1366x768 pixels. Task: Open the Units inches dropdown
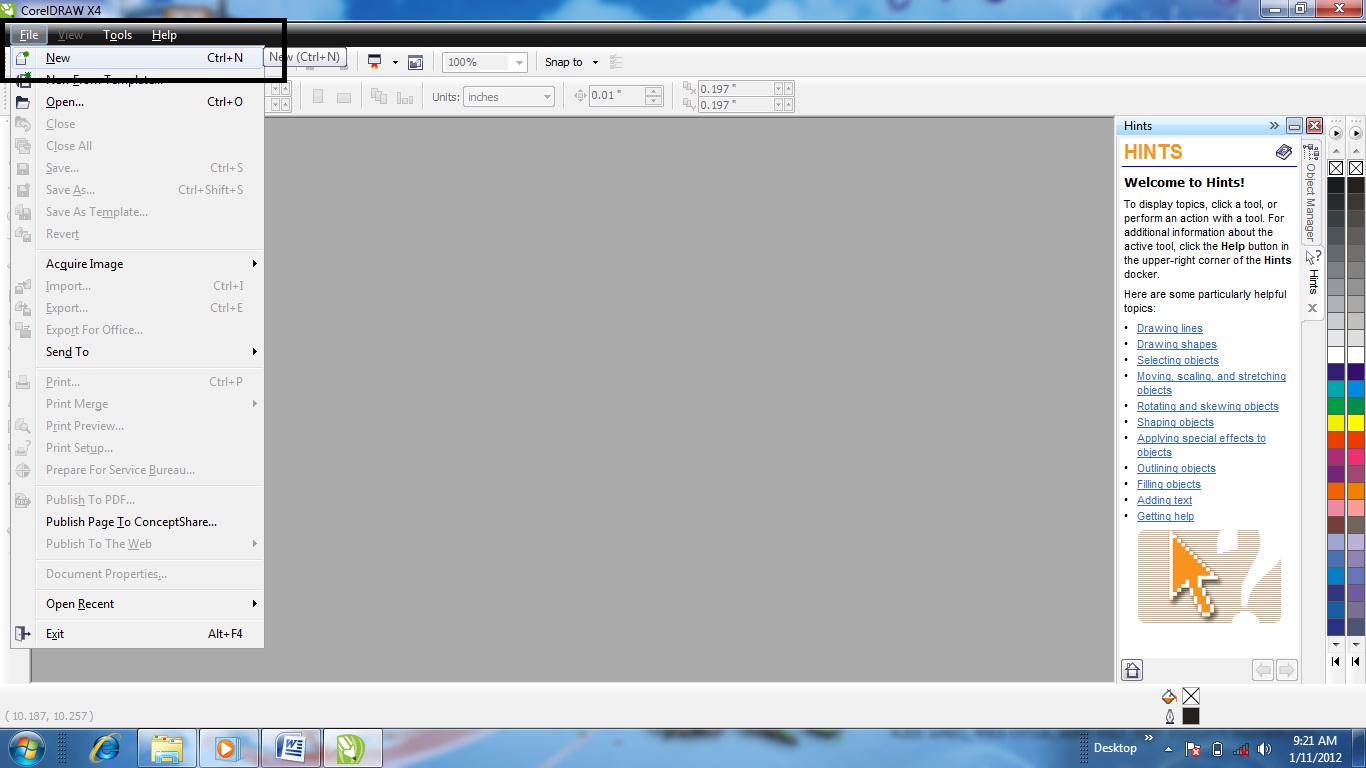coord(546,97)
